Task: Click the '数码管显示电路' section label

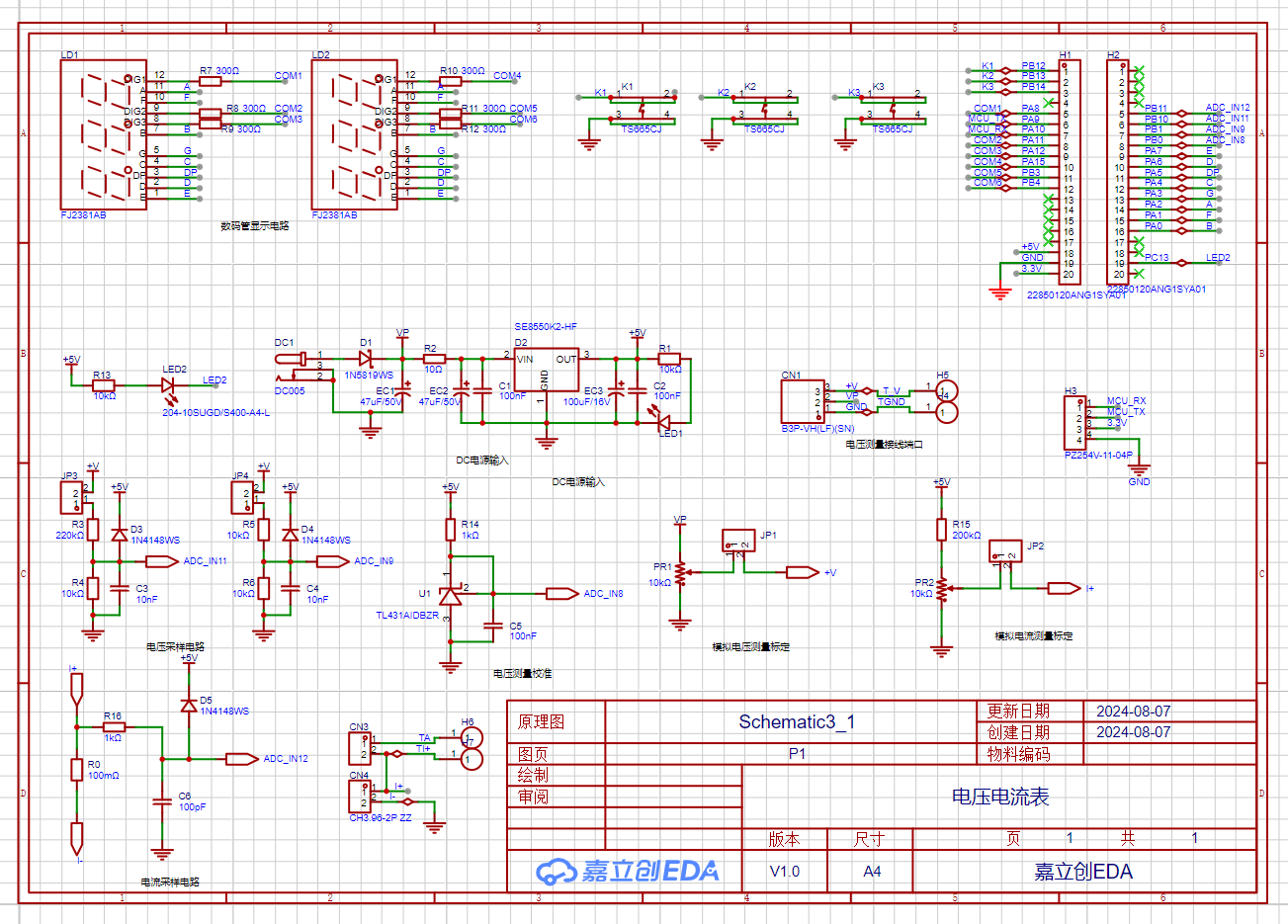Action: pos(255,226)
